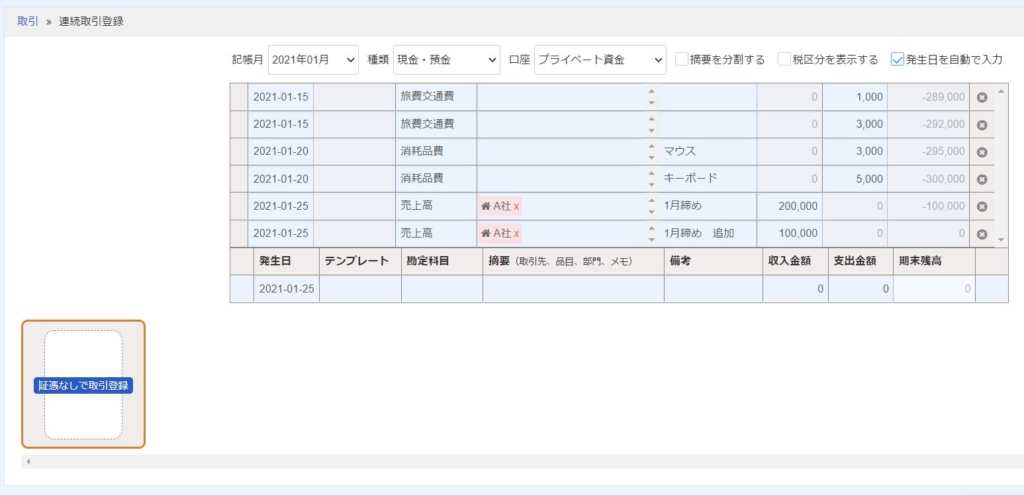The image size is (1024, 495).
Task: Delete the 1,000 旅費交通費 row
Action: (982, 97)
